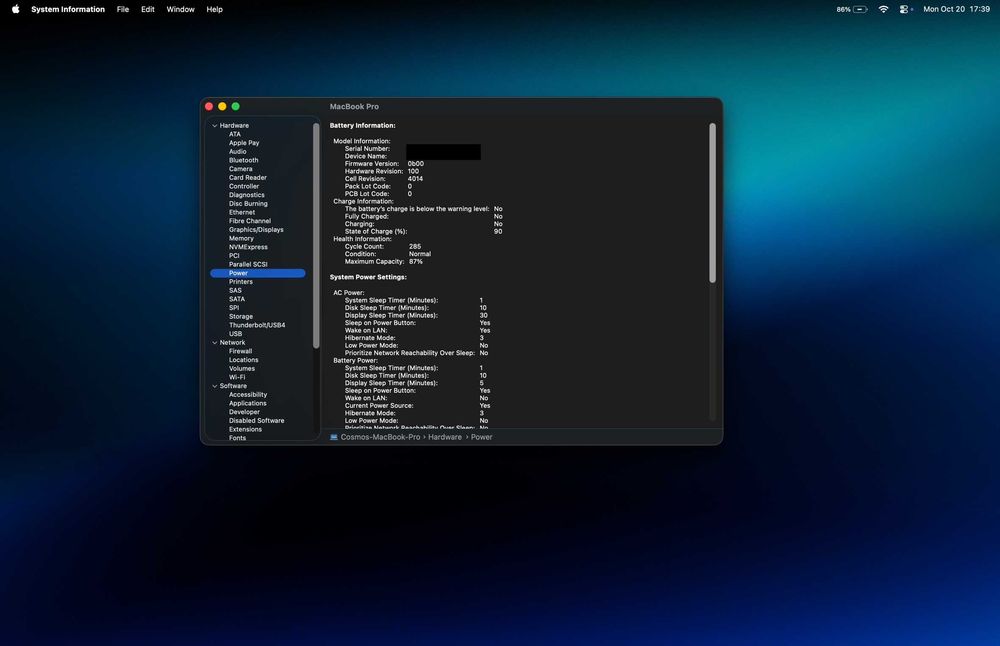Zoom the window with green button
This screenshot has height=646, width=1000.
pos(235,106)
